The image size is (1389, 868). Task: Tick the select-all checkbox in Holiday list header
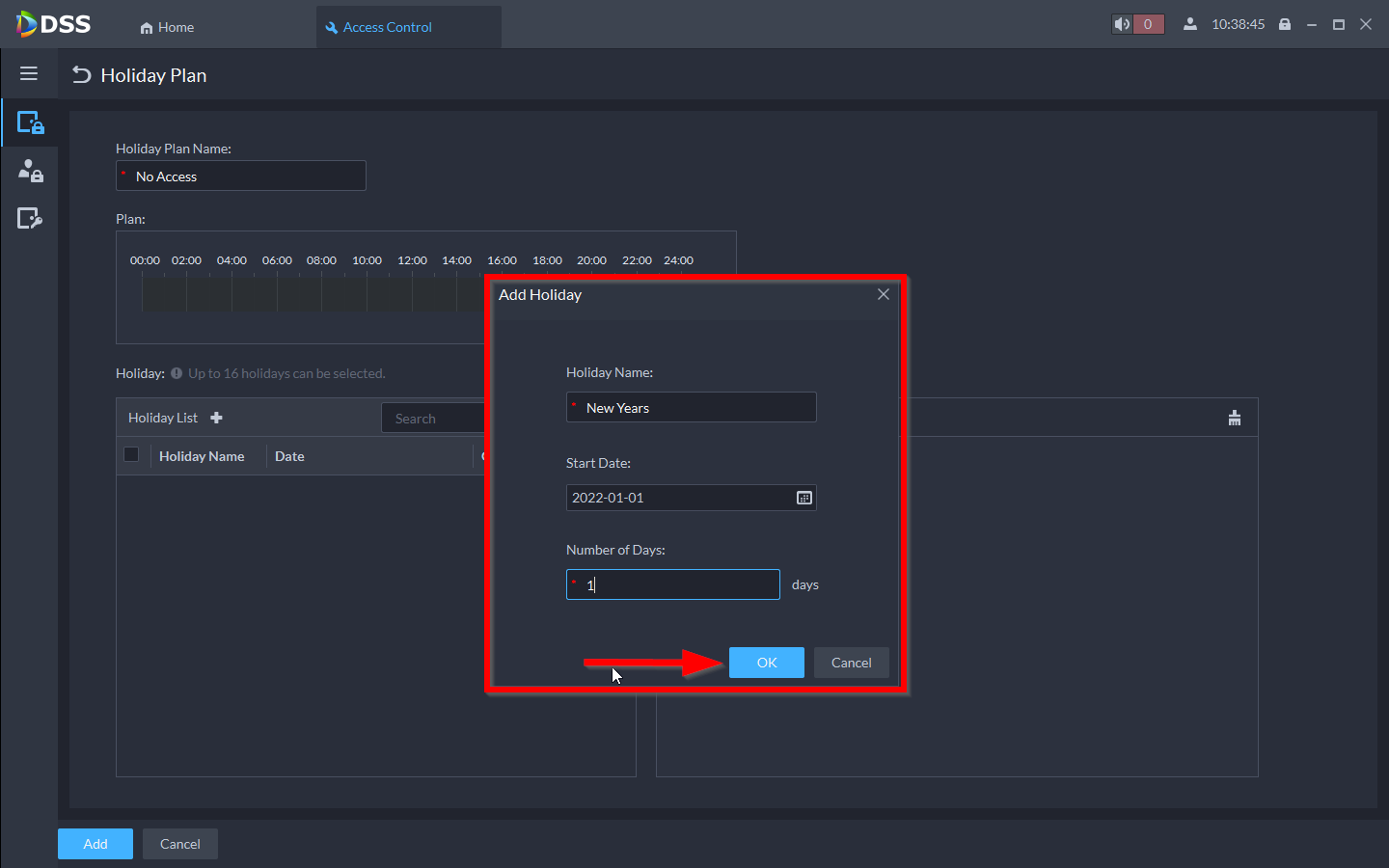(132, 455)
